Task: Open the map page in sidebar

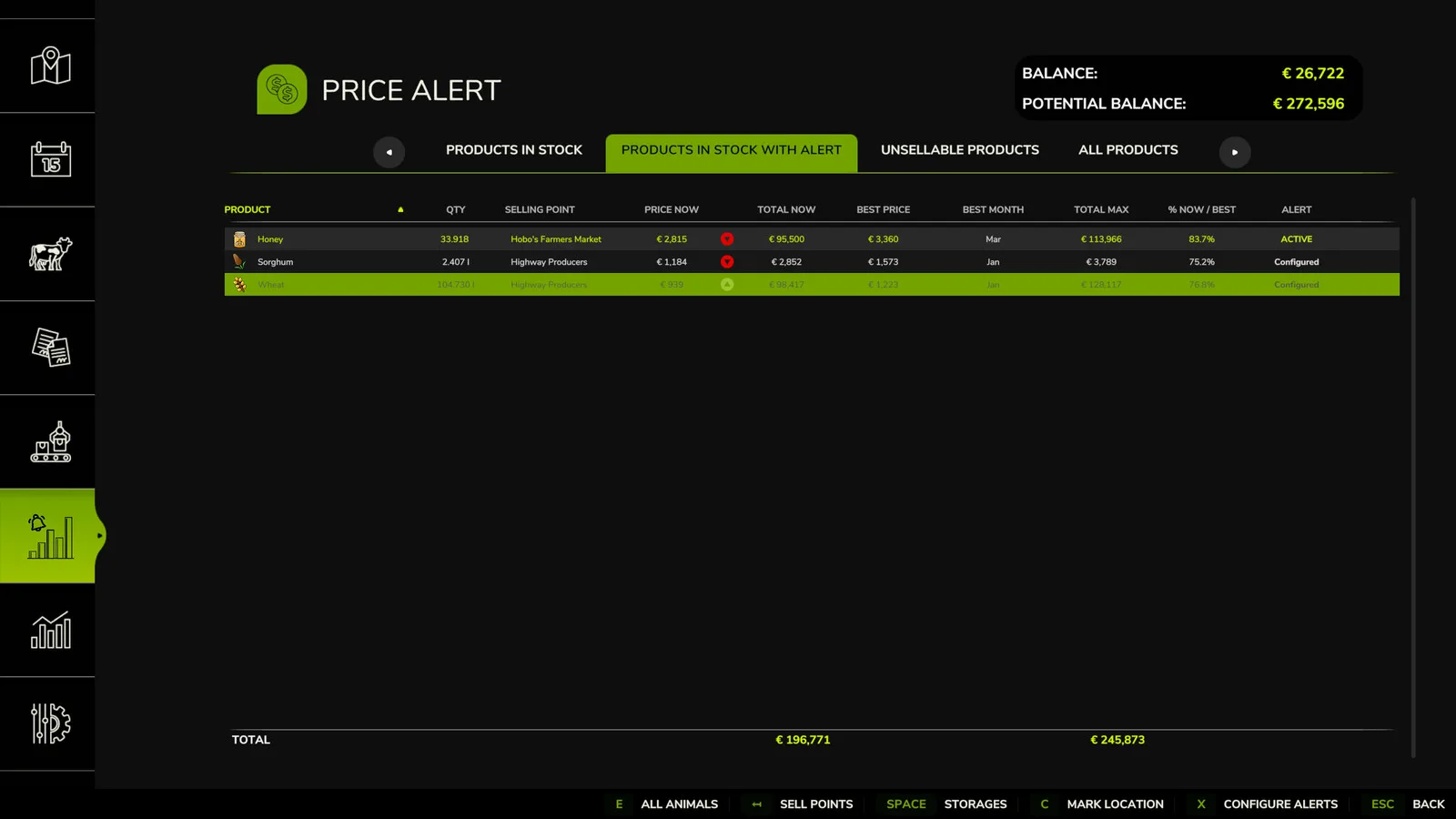Action: coord(50,66)
